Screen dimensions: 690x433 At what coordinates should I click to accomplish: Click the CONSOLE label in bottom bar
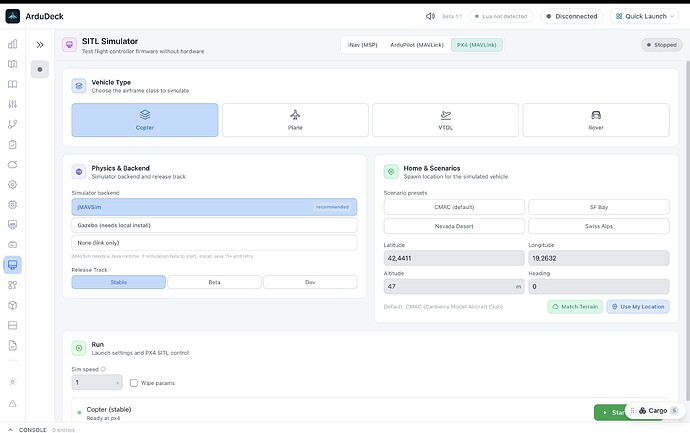[x=33, y=430]
